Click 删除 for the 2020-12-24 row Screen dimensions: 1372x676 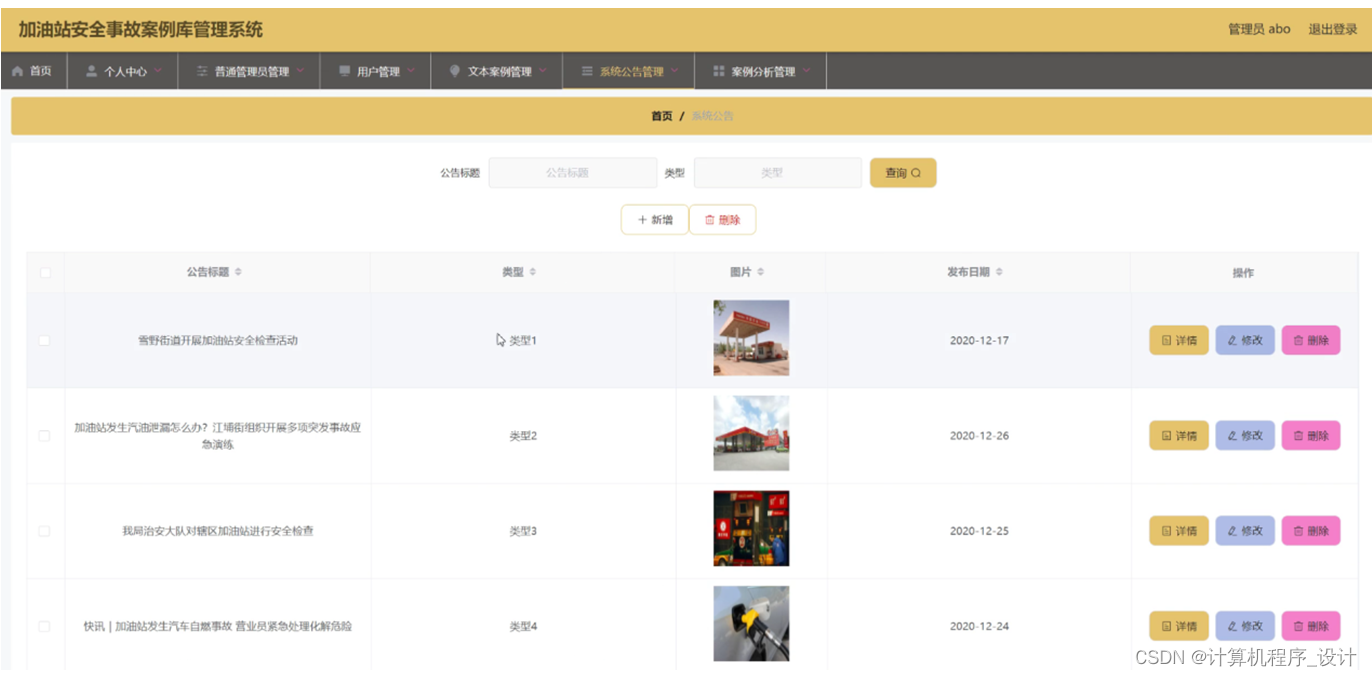tap(1311, 626)
